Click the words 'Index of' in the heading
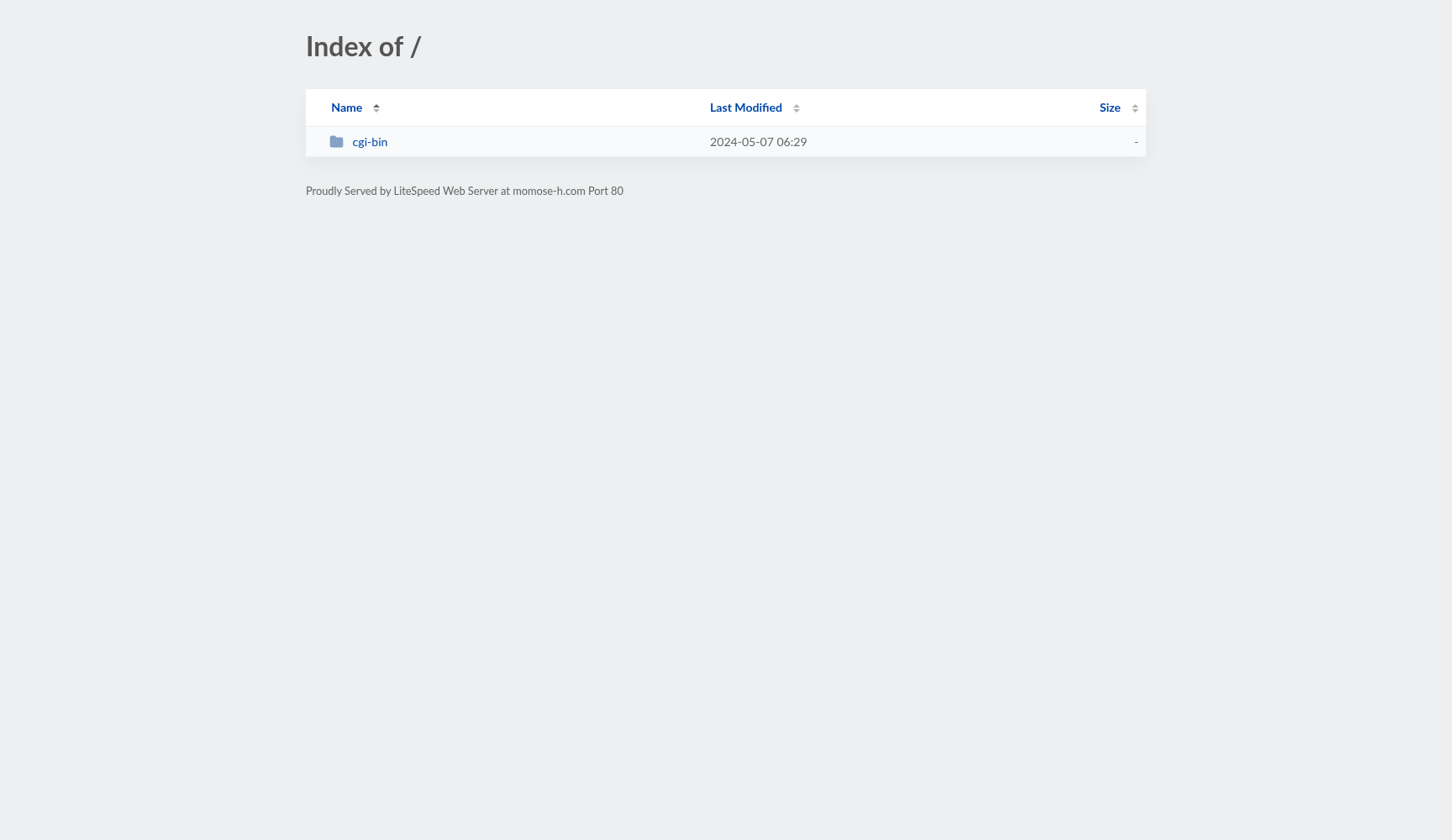Image resolution: width=1452 pixels, height=840 pixels. [355, 47]
